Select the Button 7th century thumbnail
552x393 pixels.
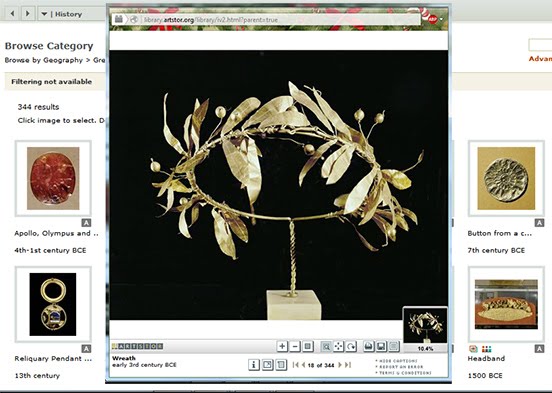(506, 178)
